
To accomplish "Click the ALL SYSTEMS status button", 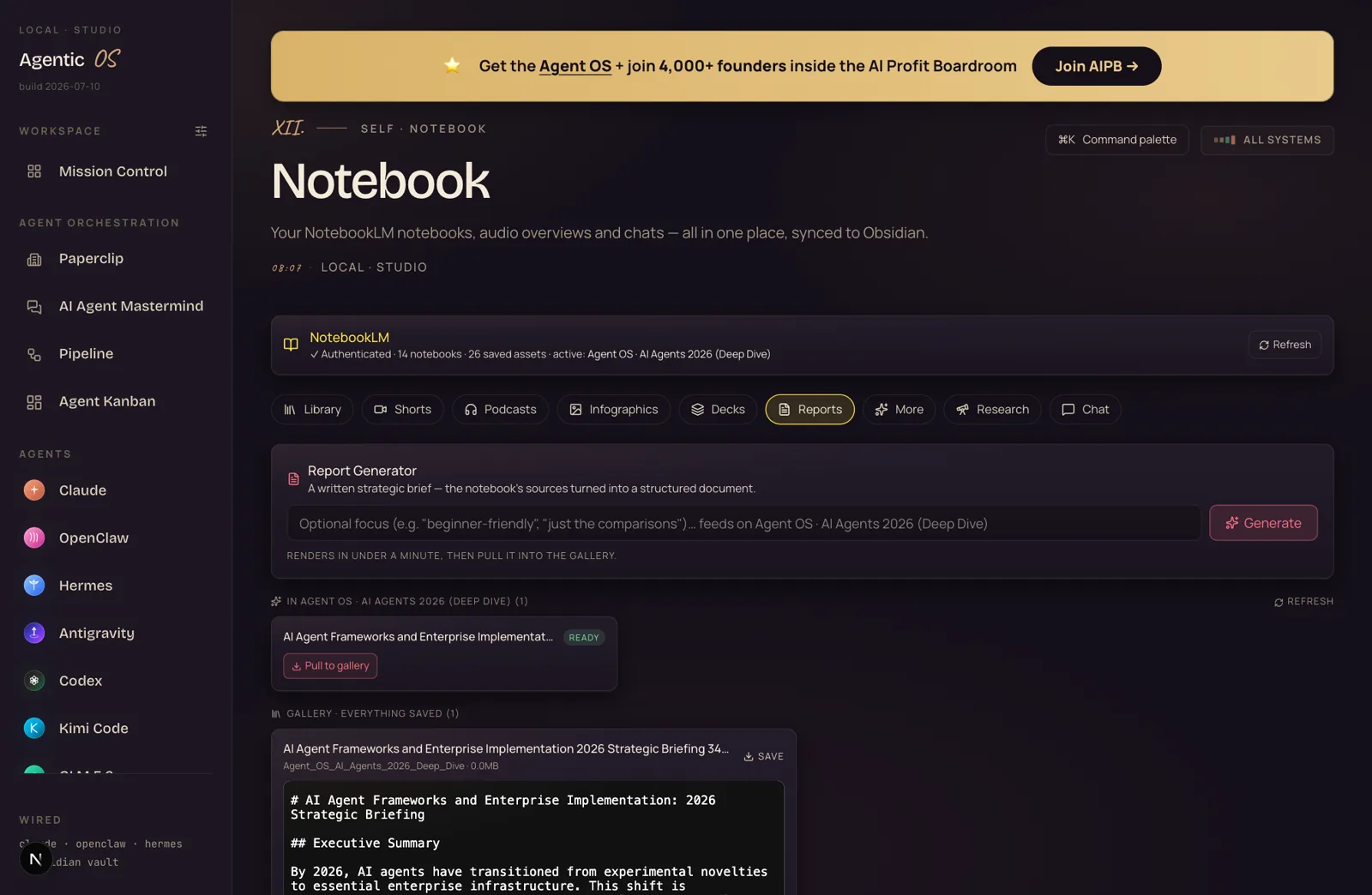I will pos(1267,140).
